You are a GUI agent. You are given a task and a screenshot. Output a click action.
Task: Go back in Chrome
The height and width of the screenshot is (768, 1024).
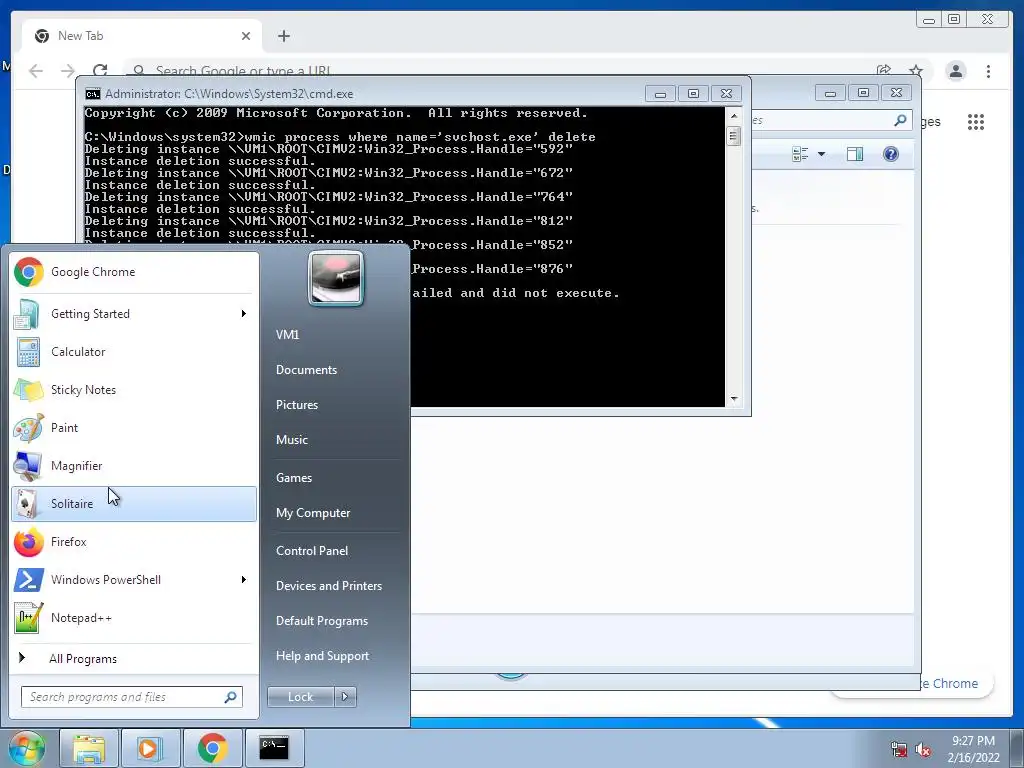click(x=36, y=71)
